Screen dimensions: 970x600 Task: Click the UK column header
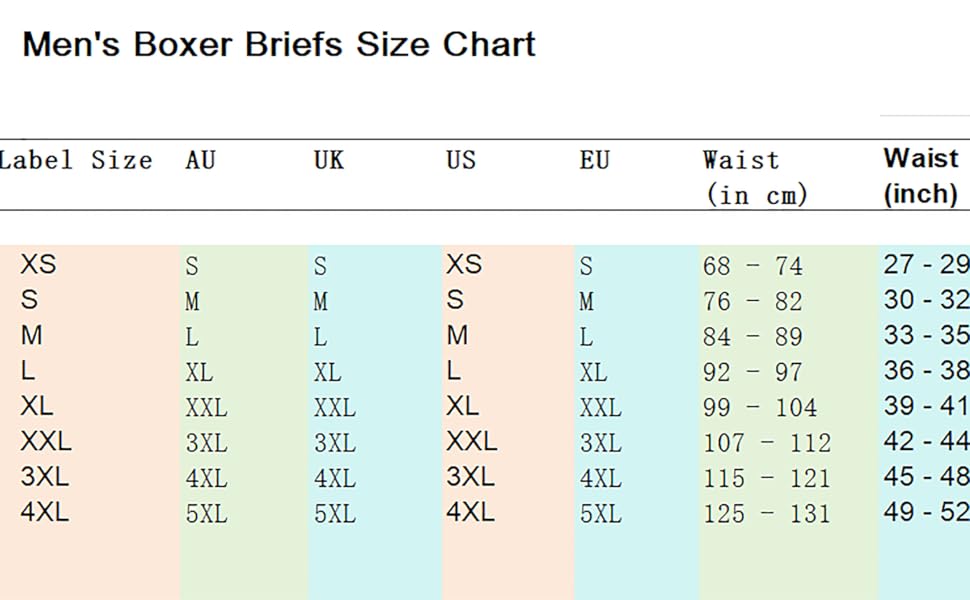pos(328,160)
